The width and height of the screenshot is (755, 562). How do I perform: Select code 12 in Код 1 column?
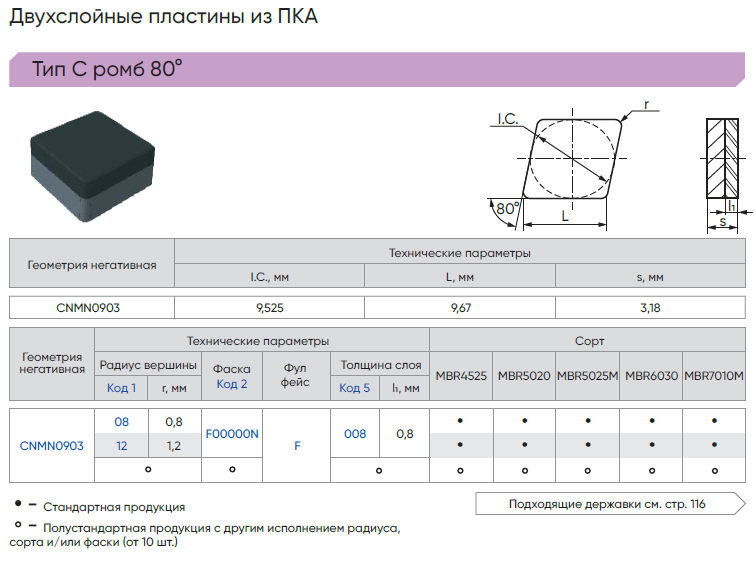[x=121, y=446]
